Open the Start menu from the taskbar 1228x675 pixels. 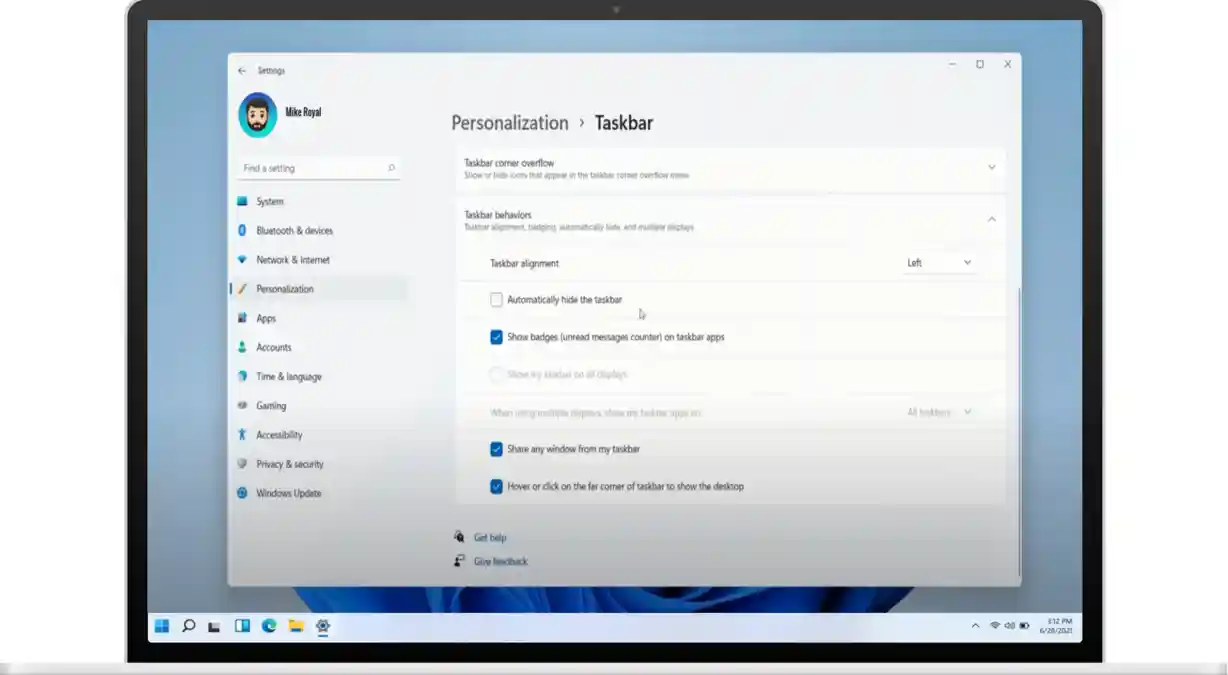(162, 626)
